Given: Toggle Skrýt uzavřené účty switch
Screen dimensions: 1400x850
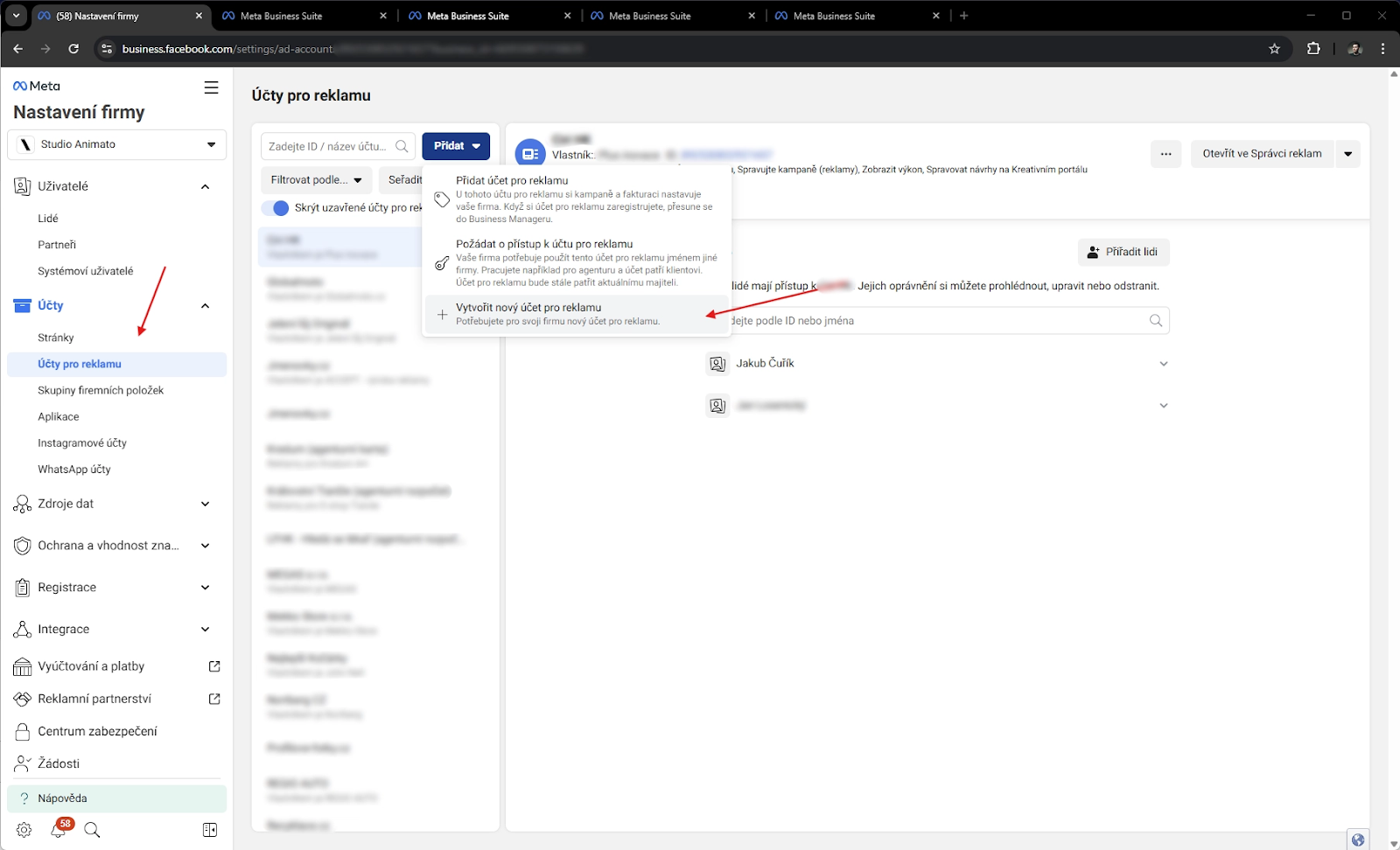Looking at the screenshot, I should [x=276, y=208].
